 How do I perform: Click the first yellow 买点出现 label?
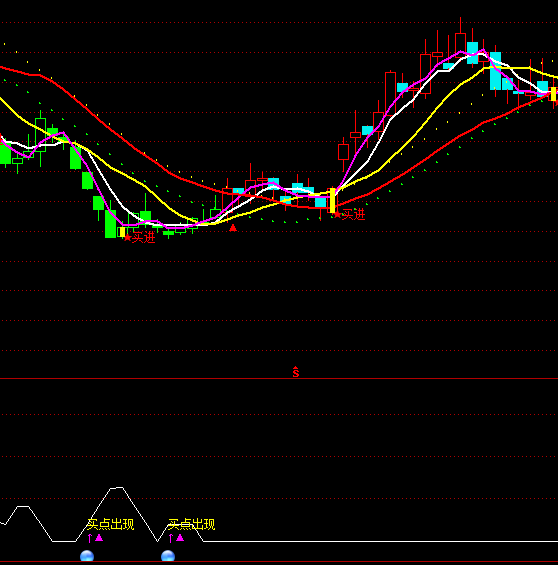[x=111, y=525]
